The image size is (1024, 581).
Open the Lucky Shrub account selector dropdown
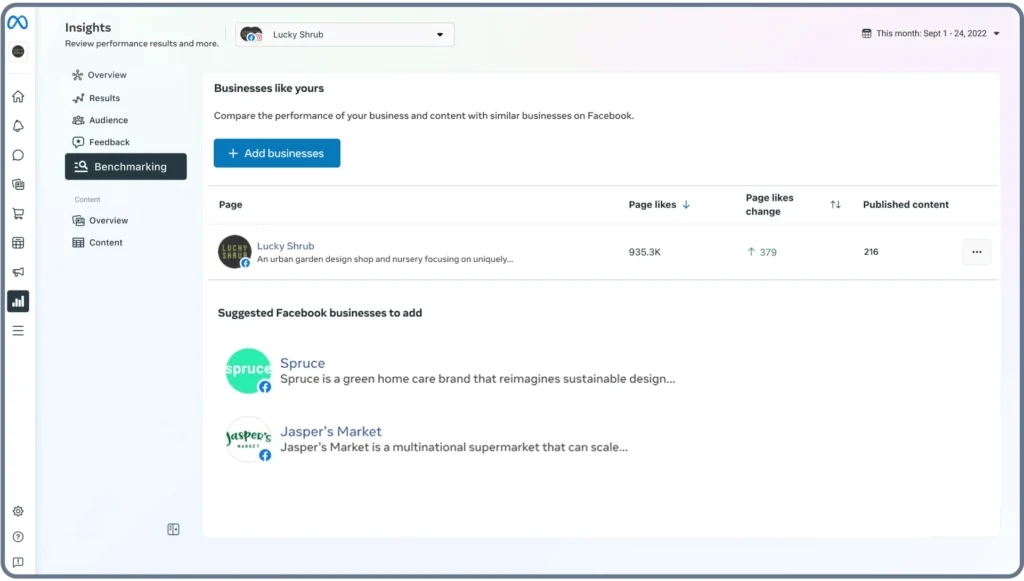(x=345, y=35)
